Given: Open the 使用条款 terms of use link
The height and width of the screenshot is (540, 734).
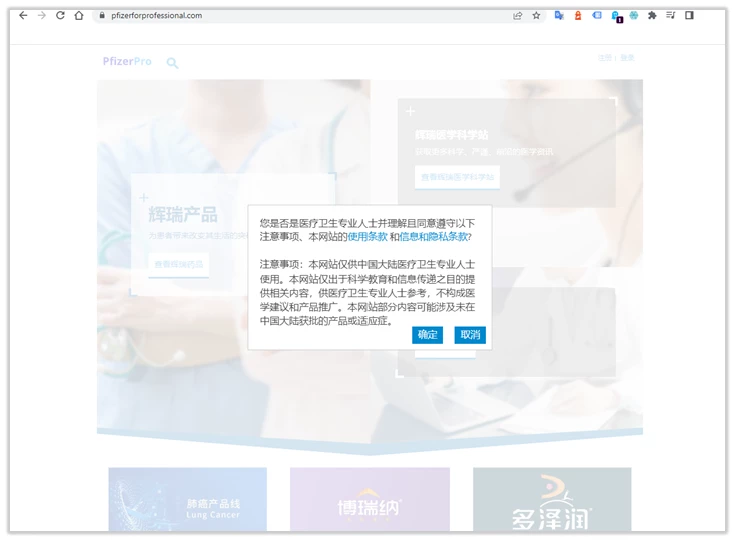Looking at the screenshot, I should point(367,237).
